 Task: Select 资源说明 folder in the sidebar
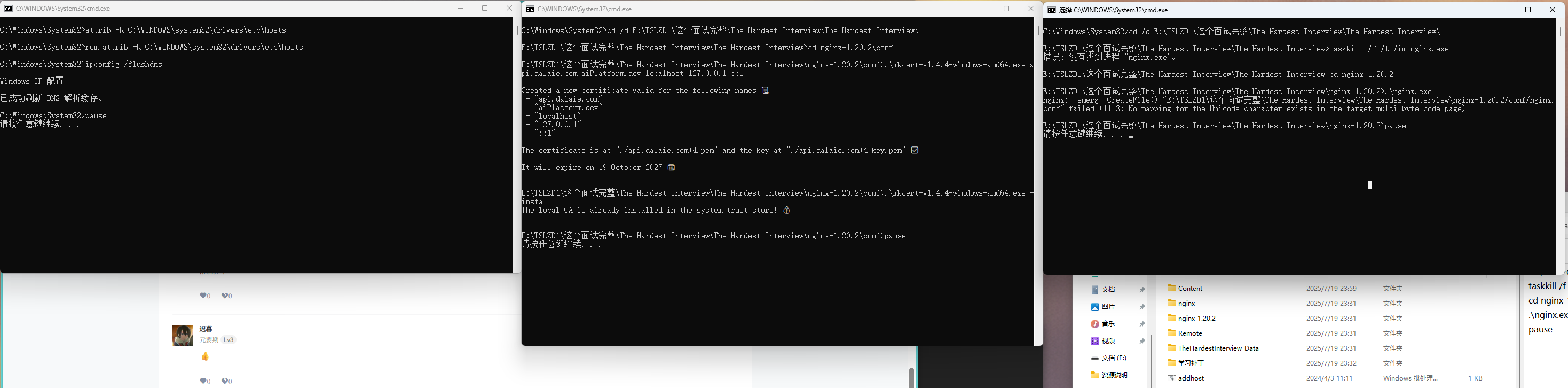click(1114, 375)
